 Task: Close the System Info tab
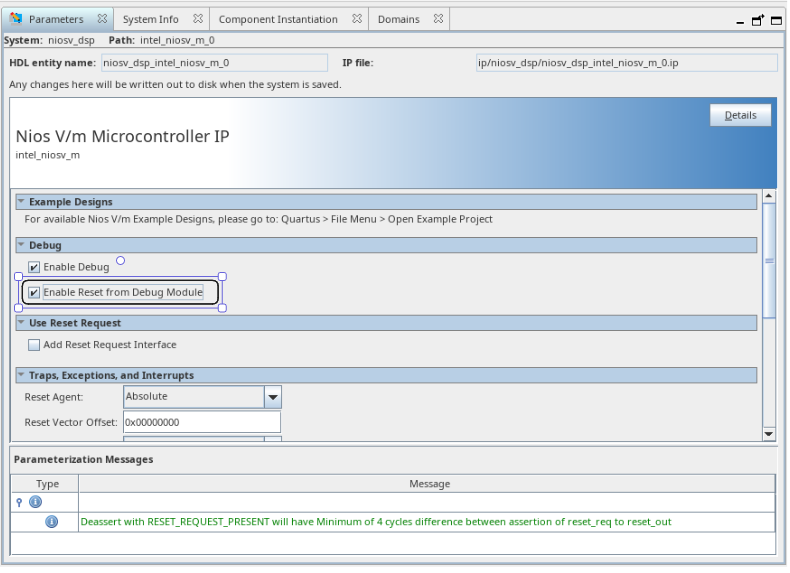tap(199, 19)
